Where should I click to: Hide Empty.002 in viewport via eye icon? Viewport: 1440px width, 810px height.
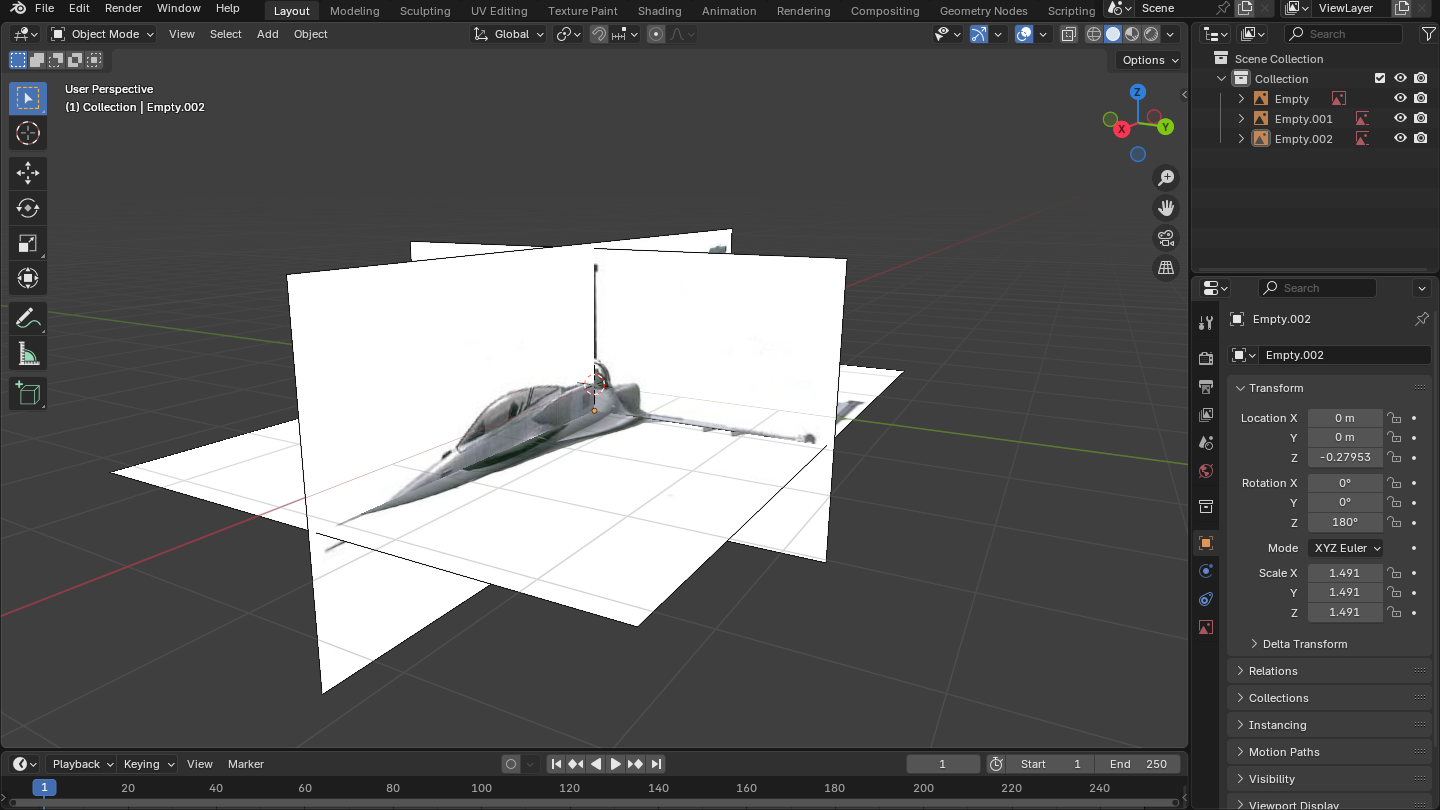pos(1400,138)
